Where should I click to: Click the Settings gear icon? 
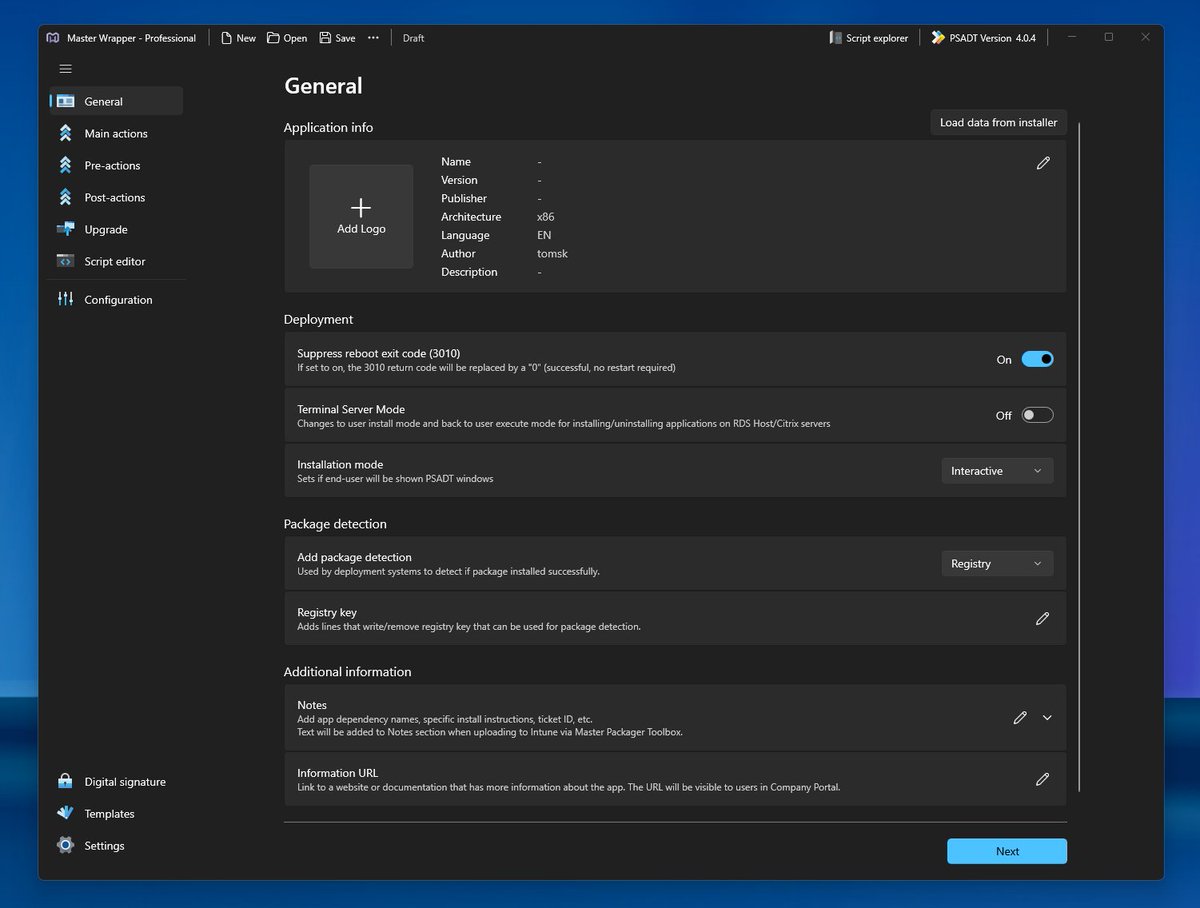65,845
